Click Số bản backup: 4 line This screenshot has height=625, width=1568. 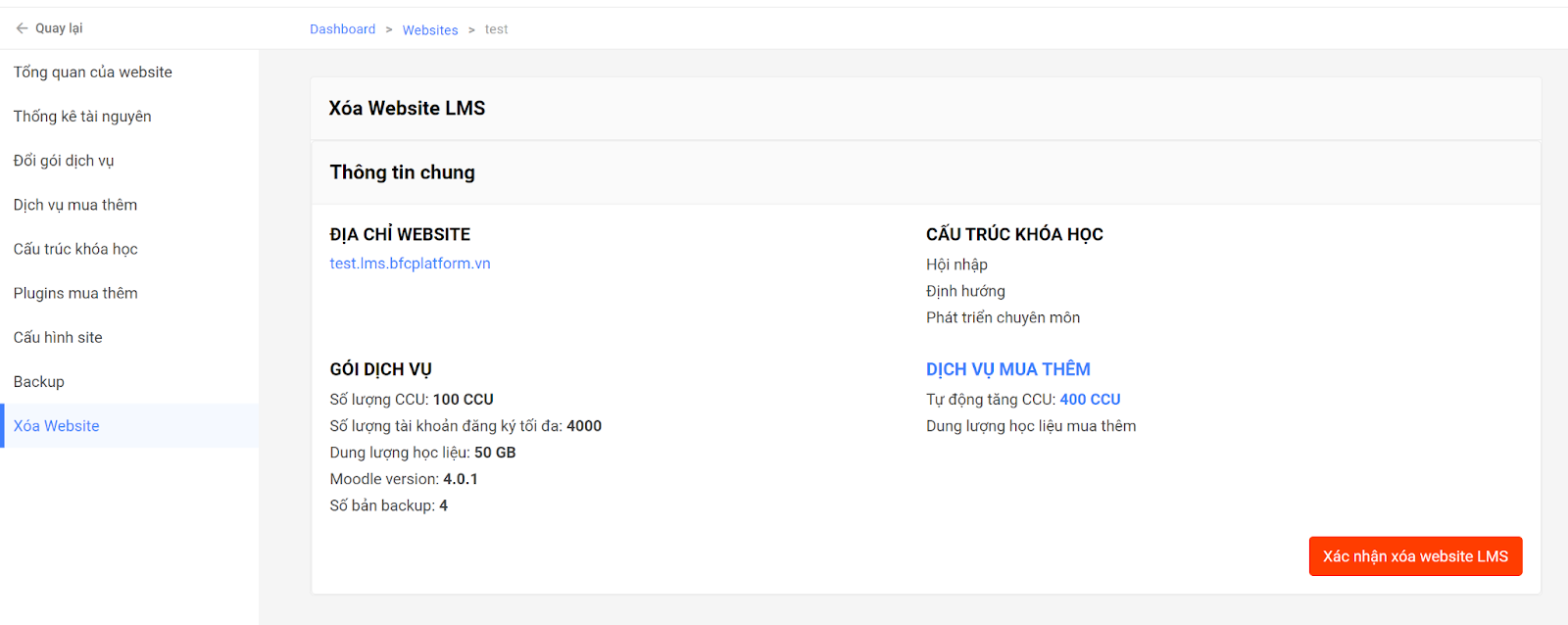click(x=388, y=505)
